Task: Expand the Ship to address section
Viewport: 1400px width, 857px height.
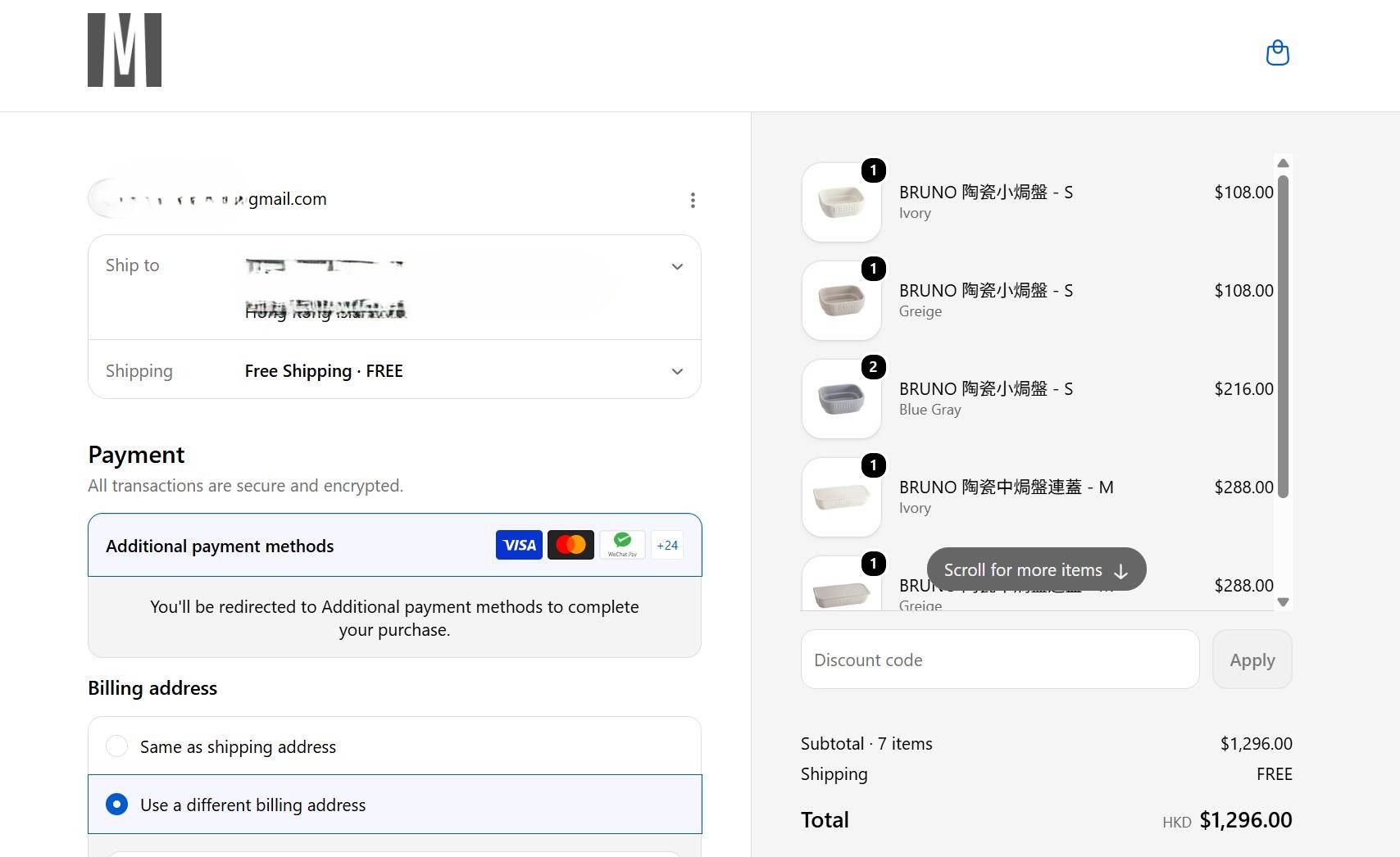Action: pyautogui.click(x=677, y=266)
